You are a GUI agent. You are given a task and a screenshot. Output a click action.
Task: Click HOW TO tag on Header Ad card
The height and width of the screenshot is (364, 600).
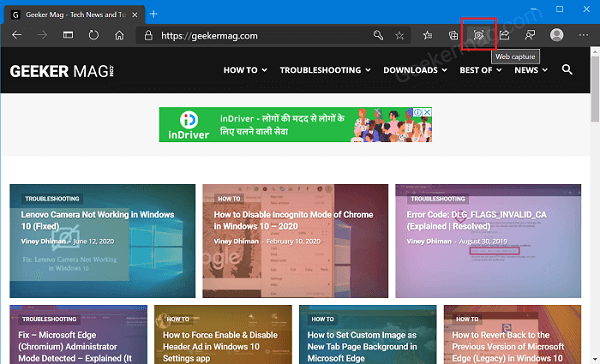coord(178,319)
